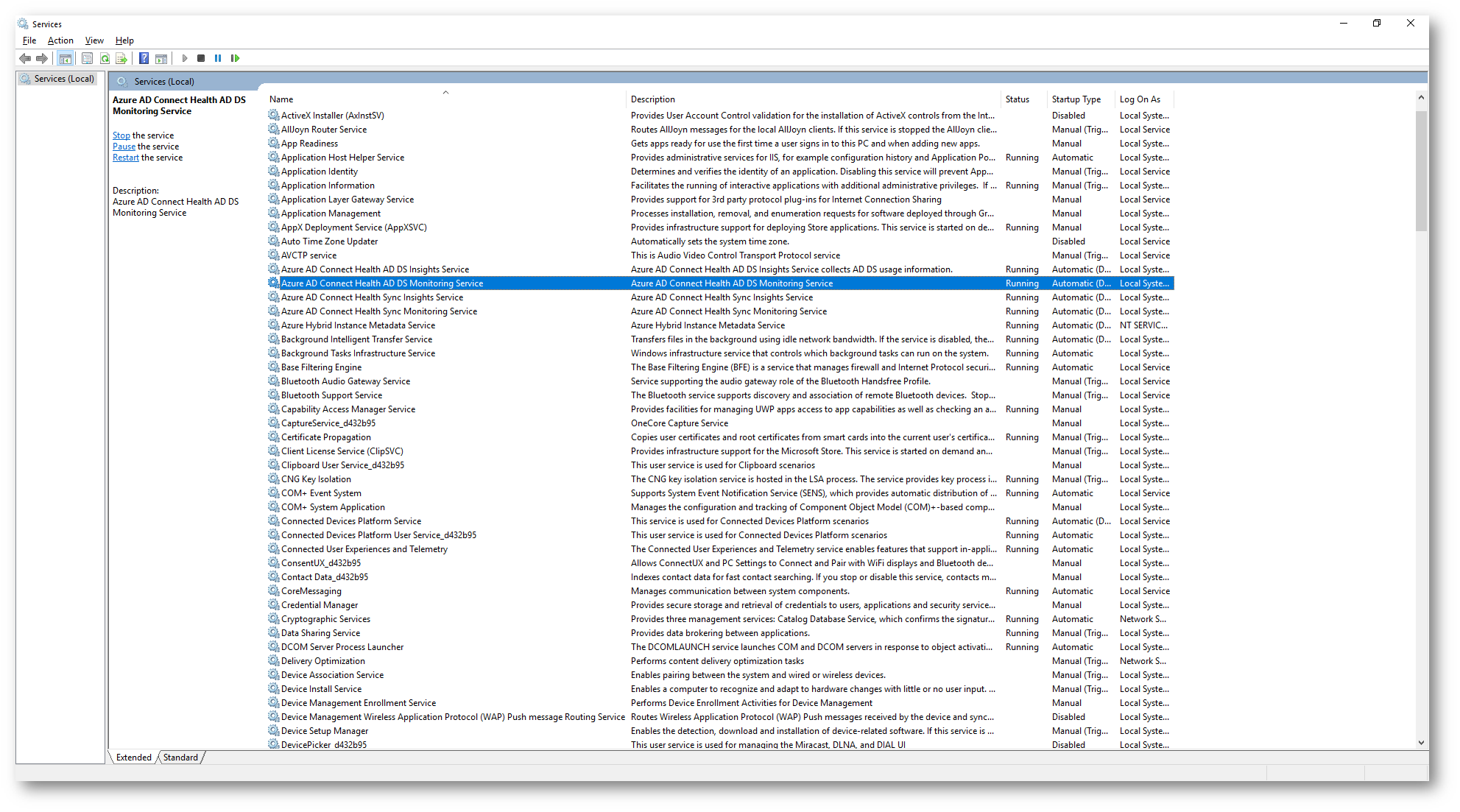Sort by the Description column header
Viewport: 1460px width, 812px height.
click(814, 99)
